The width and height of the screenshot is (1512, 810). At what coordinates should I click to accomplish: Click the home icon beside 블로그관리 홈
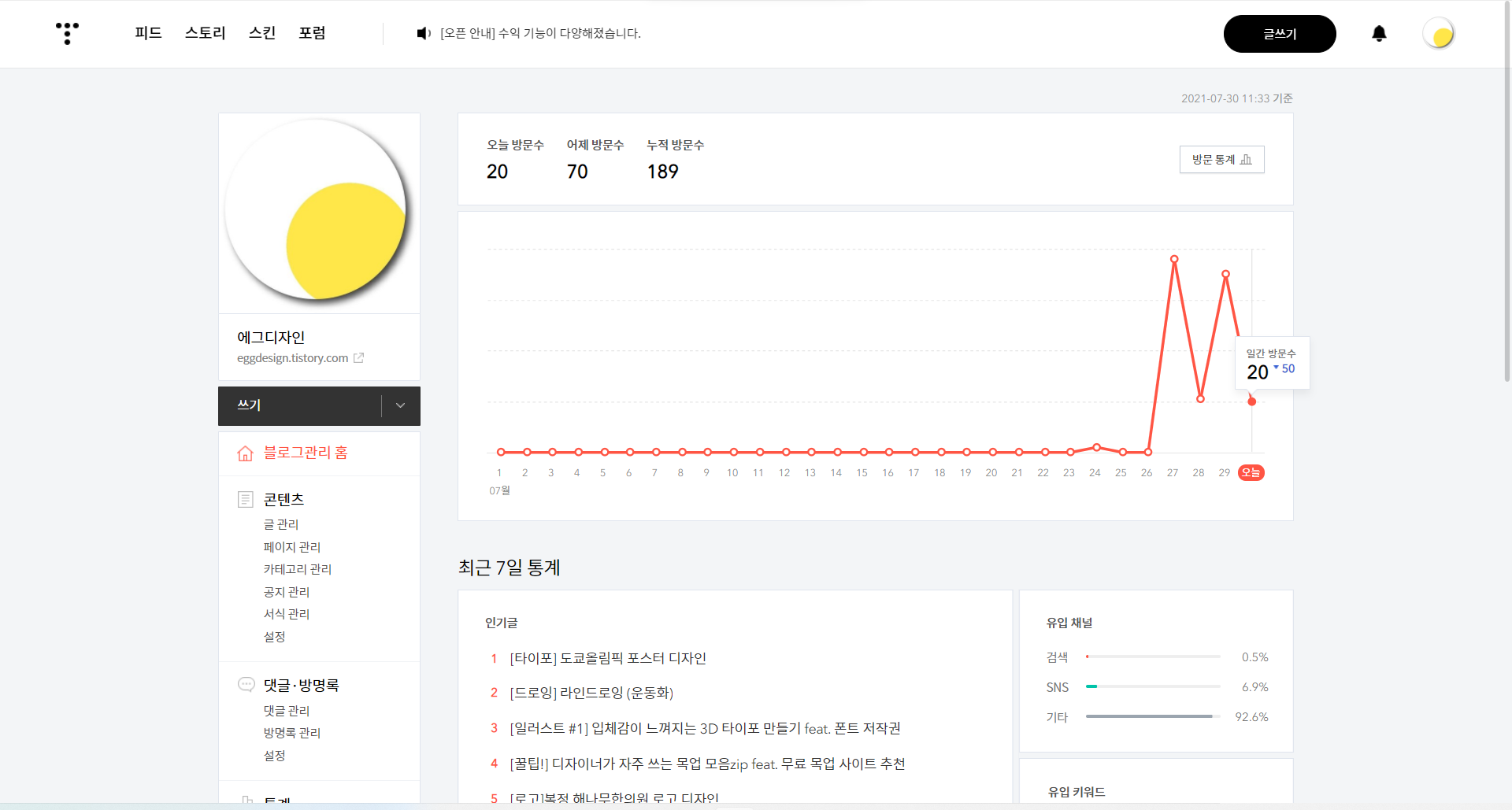245,453
